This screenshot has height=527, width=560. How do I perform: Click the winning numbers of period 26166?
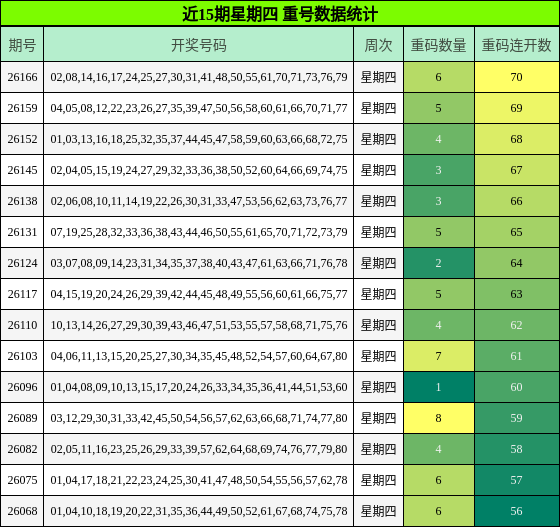pos(199,77)
